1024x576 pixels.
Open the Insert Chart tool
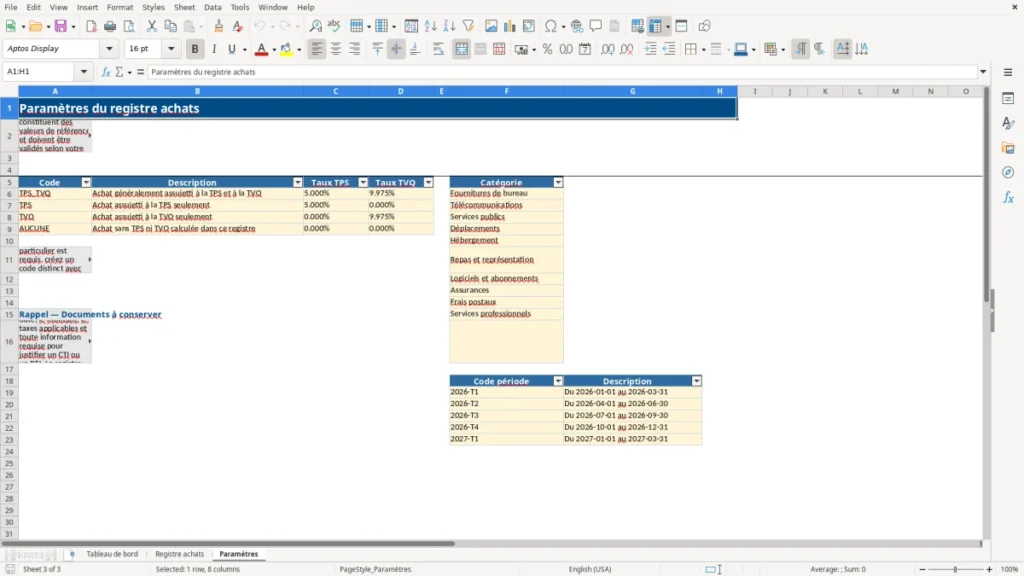click(x=509, y=26)
